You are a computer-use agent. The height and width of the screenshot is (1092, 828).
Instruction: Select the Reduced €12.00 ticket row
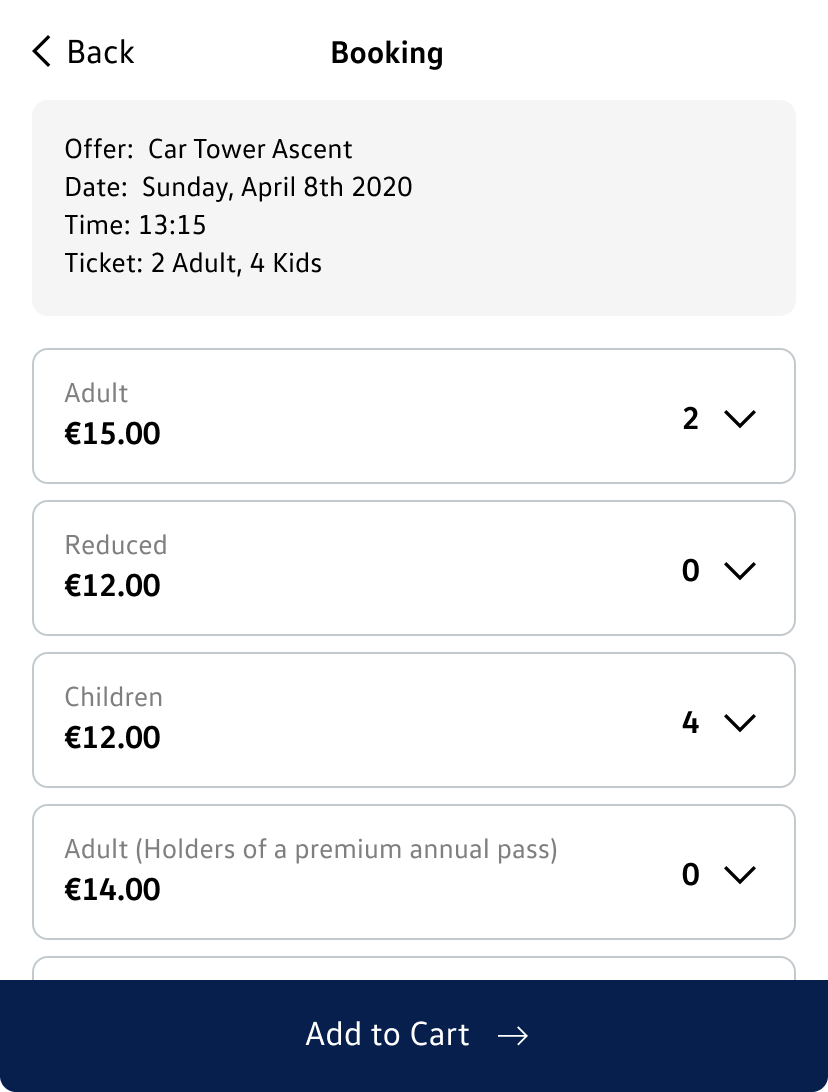pyautogui.click(x=350, y=568)
